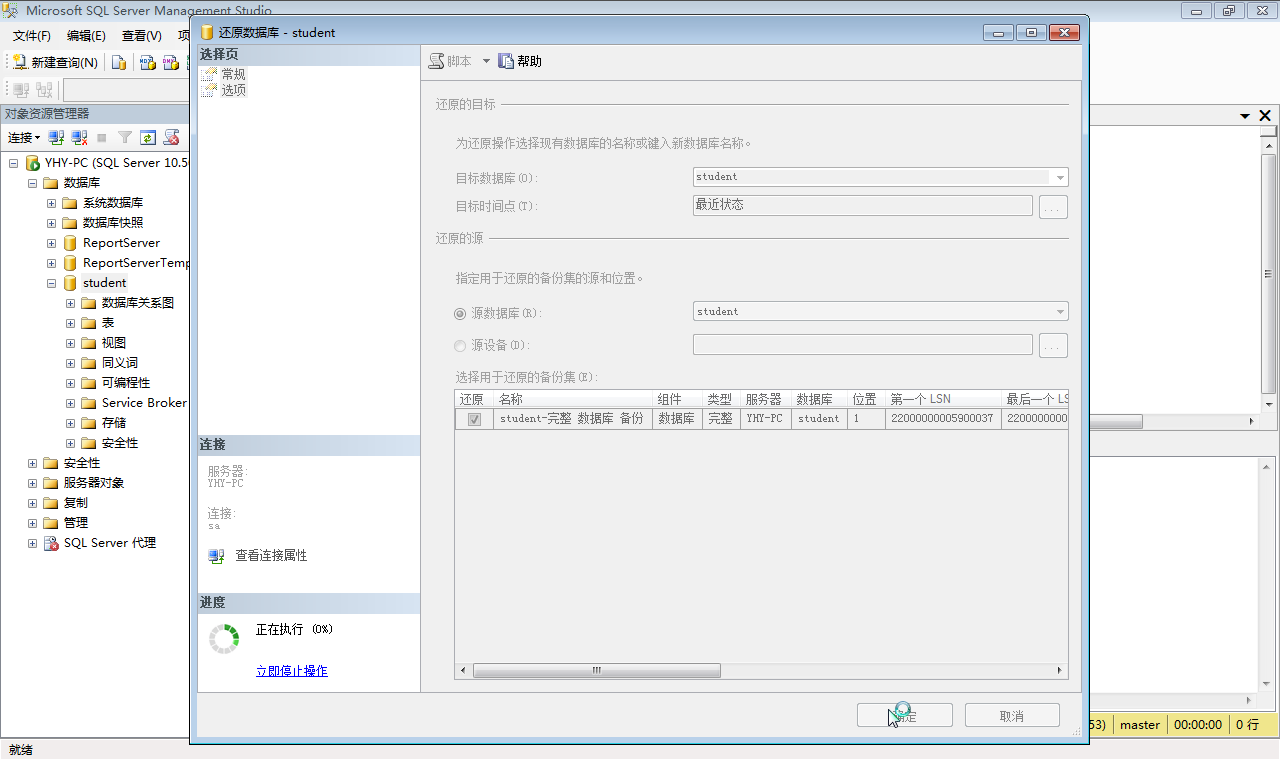This screenshot has height=760, width=1280.
Task: Click the 'master' entry in the status bar
Action: pos(1140,725)
